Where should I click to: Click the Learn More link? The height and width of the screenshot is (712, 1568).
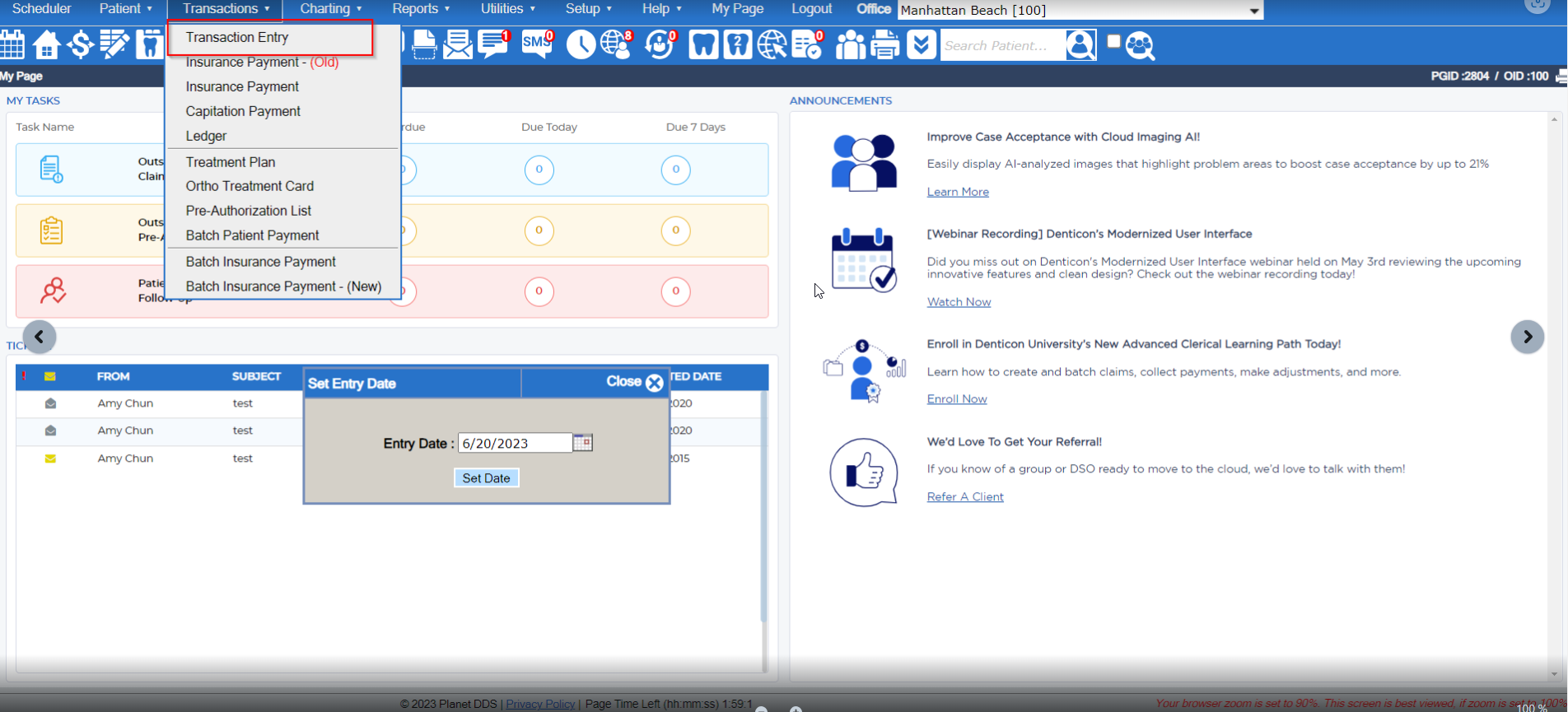tap(958, 192)
